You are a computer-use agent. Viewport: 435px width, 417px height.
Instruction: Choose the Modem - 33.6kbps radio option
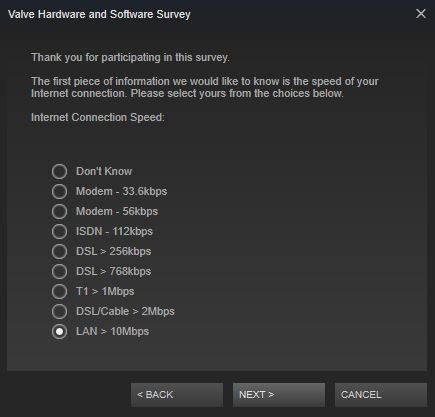tap(59, 191)
